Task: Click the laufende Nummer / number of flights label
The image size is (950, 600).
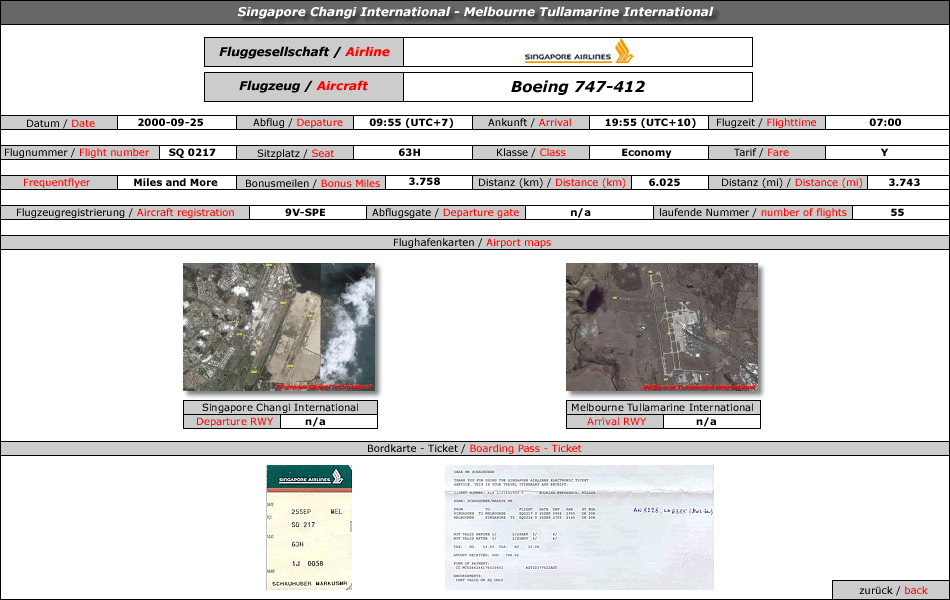Action: 752,213
